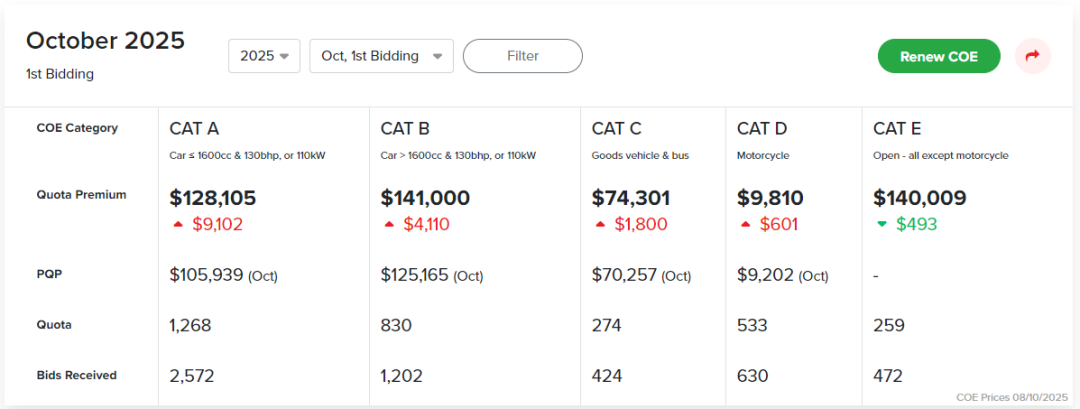
Task: Click the CAT E quota premium $140,009
Action: click(x=919, y=198)
